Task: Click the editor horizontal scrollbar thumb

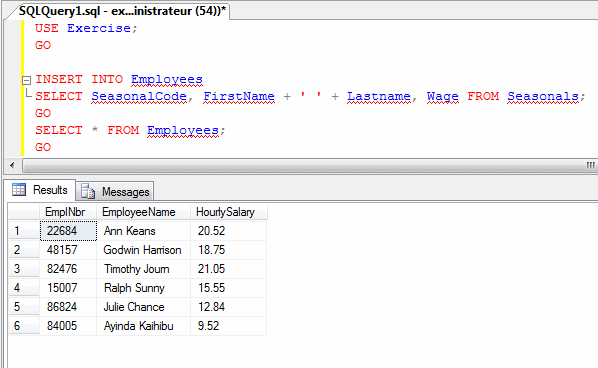Action: [x=310, y=166]
